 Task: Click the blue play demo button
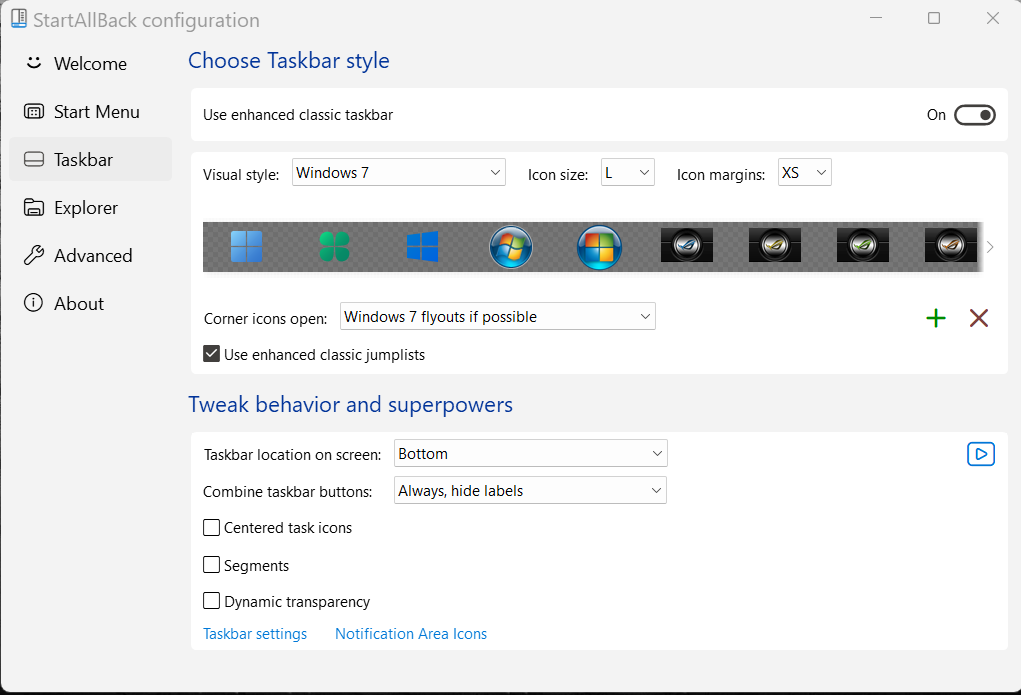(x=981, y=454)
